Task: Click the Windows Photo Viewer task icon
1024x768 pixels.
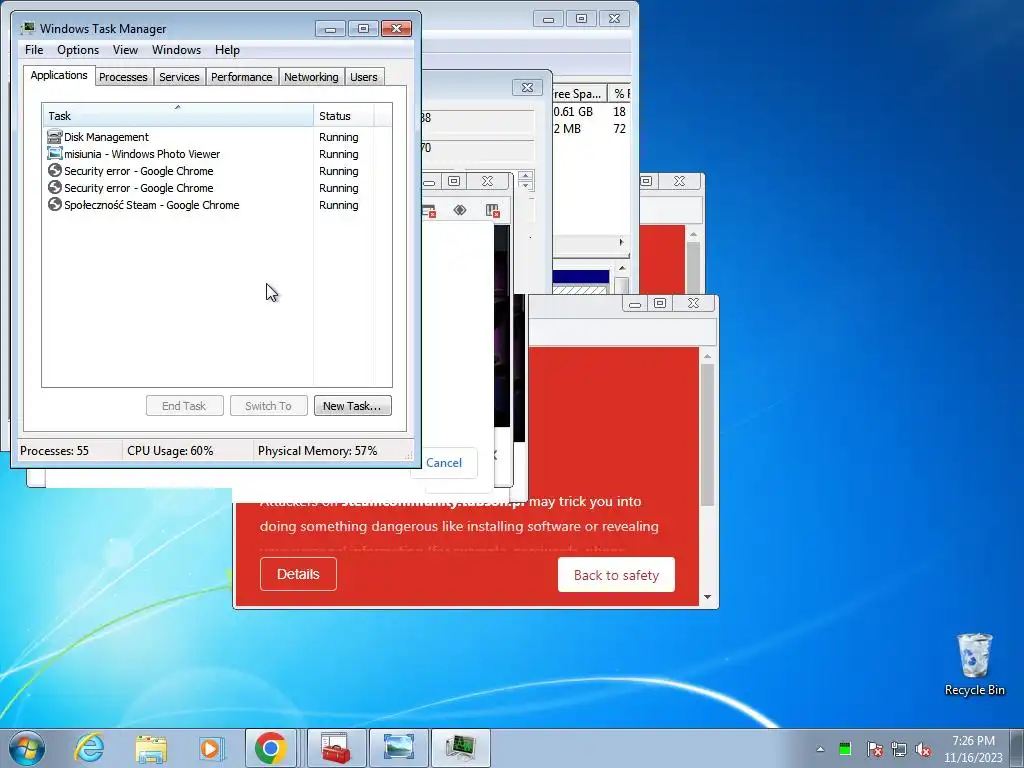Action: [x=55, y=153]
